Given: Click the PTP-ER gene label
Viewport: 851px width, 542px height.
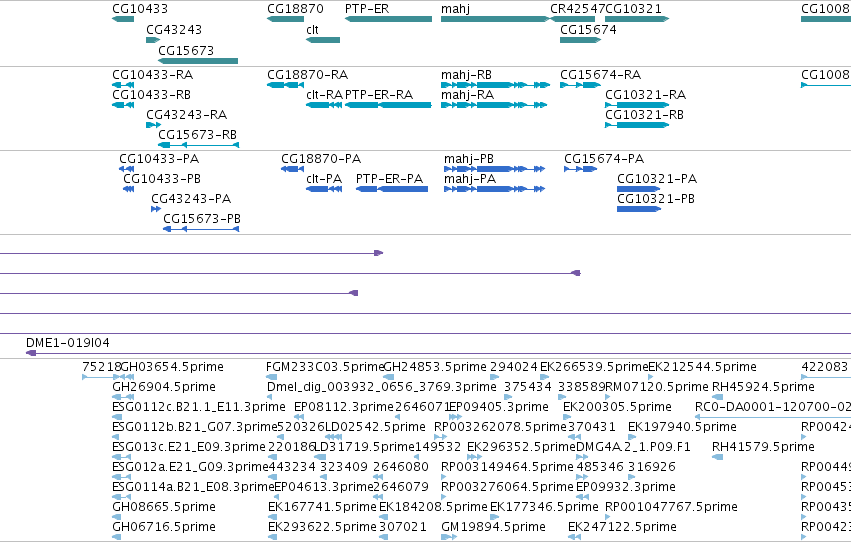Looking at the screenshot, I should [x=367, y=9].
